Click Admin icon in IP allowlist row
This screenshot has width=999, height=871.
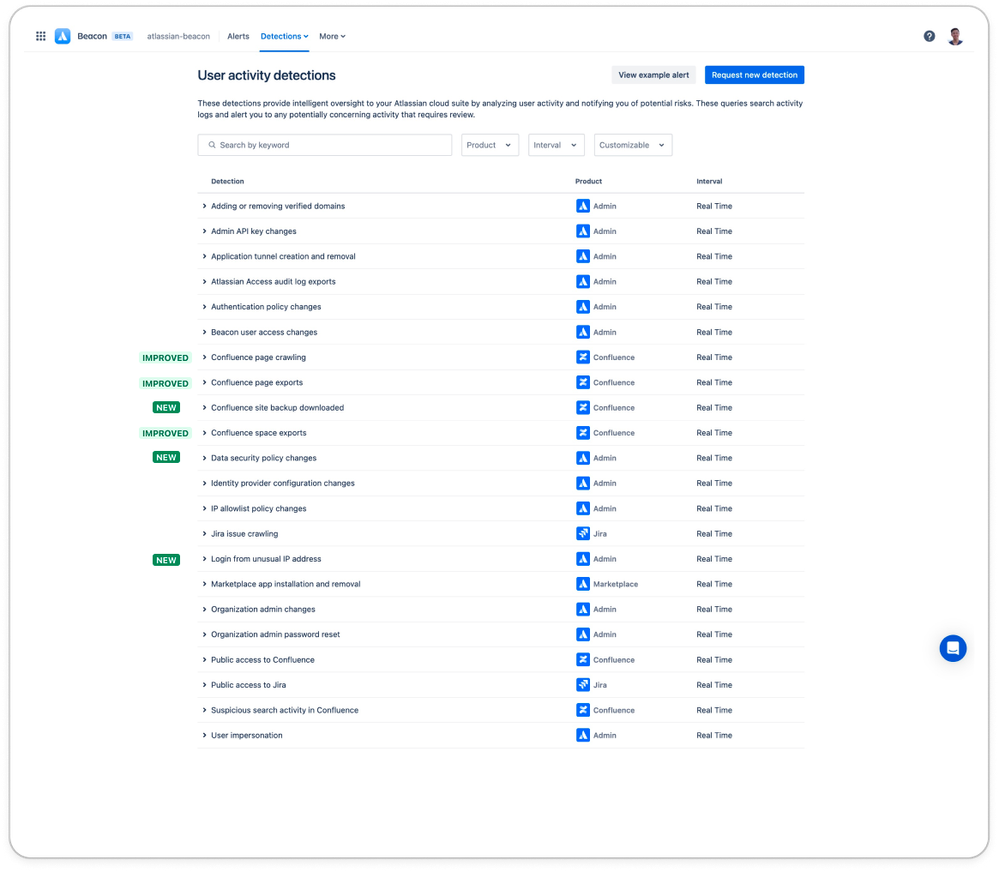(583, 508)
